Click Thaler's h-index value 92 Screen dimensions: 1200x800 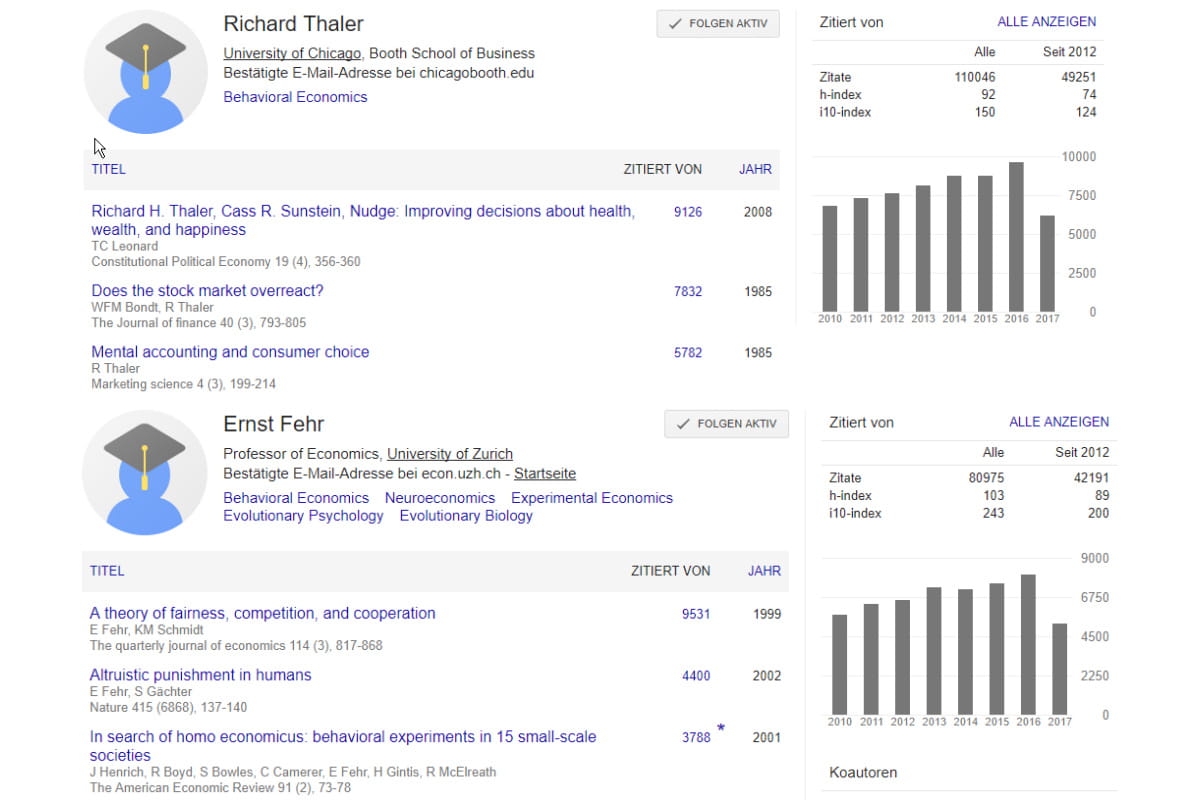pyautogui.click(x=988, y=95)
